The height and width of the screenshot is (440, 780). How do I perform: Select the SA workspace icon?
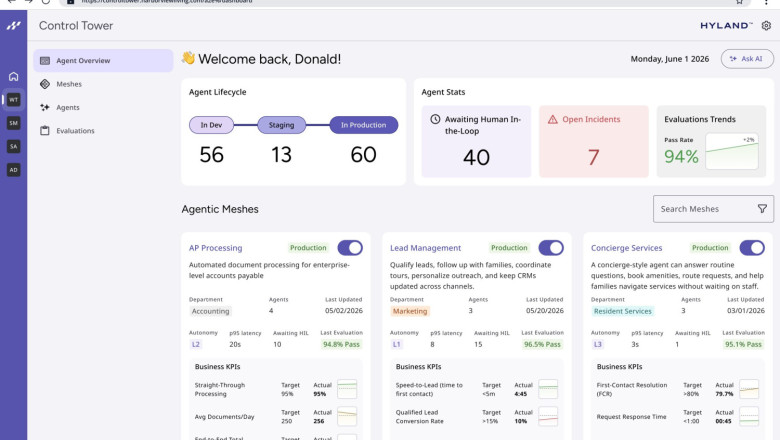13,146
